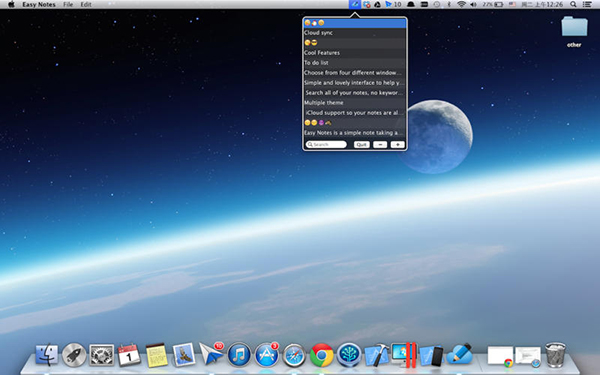Open the Sparrow mail status icon showing 10

(393, 5)
